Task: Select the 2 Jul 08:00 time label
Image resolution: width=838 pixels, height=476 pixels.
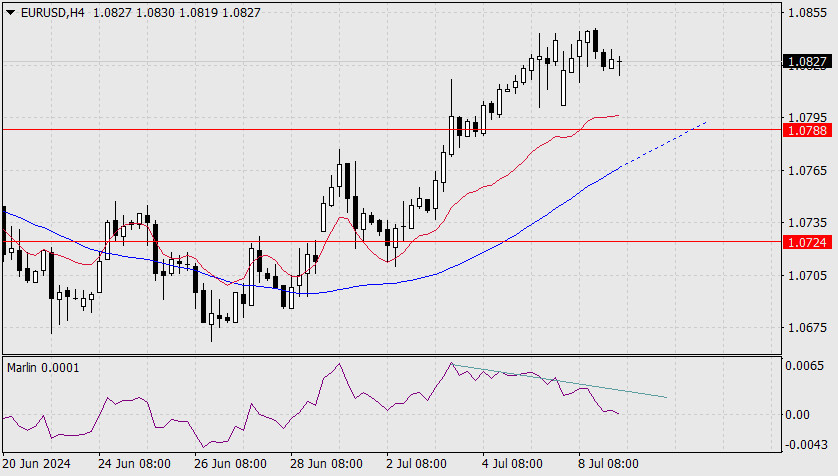Action: (416, 463)
